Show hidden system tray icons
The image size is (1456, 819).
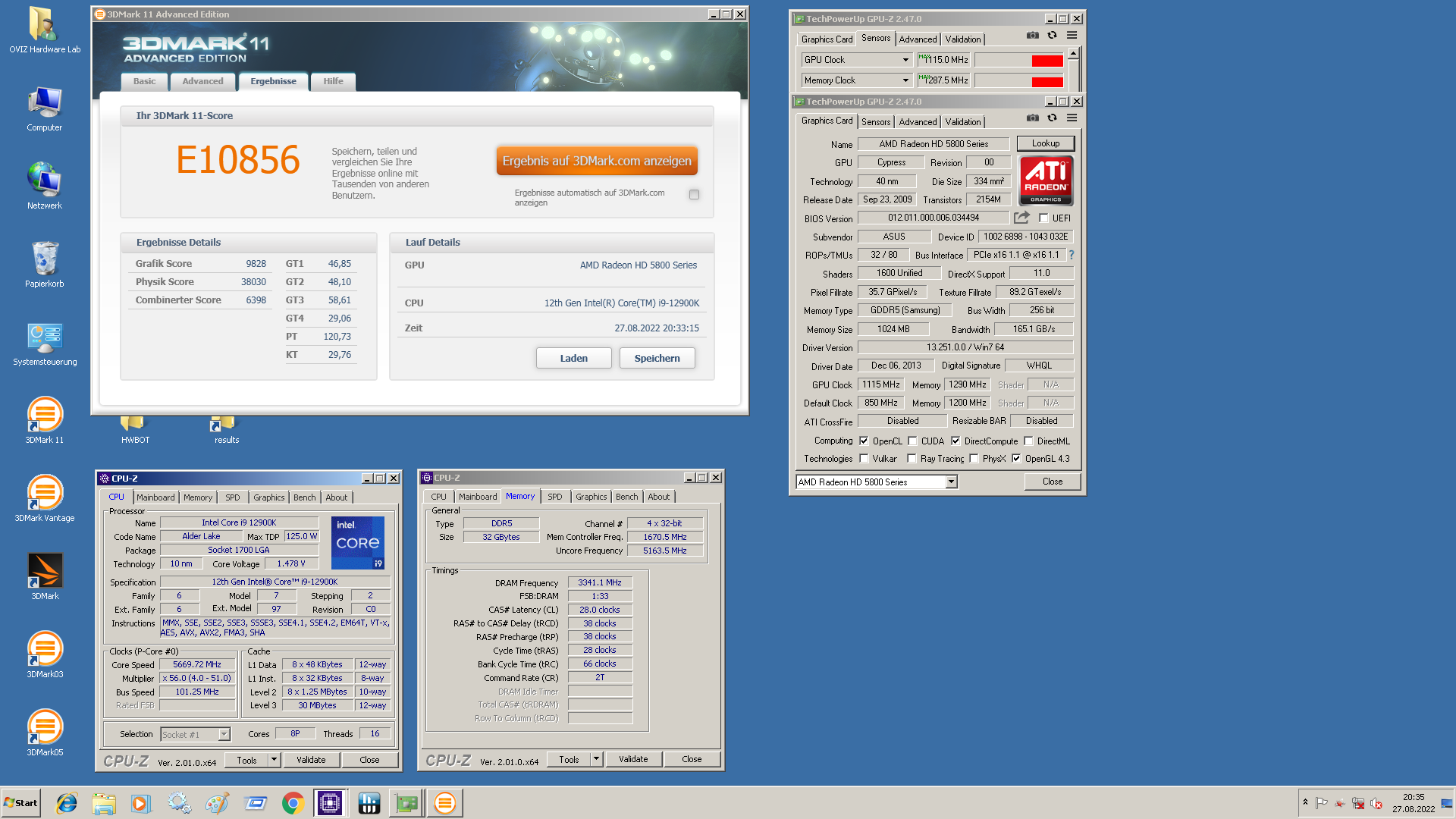(x=1305, y=802)
